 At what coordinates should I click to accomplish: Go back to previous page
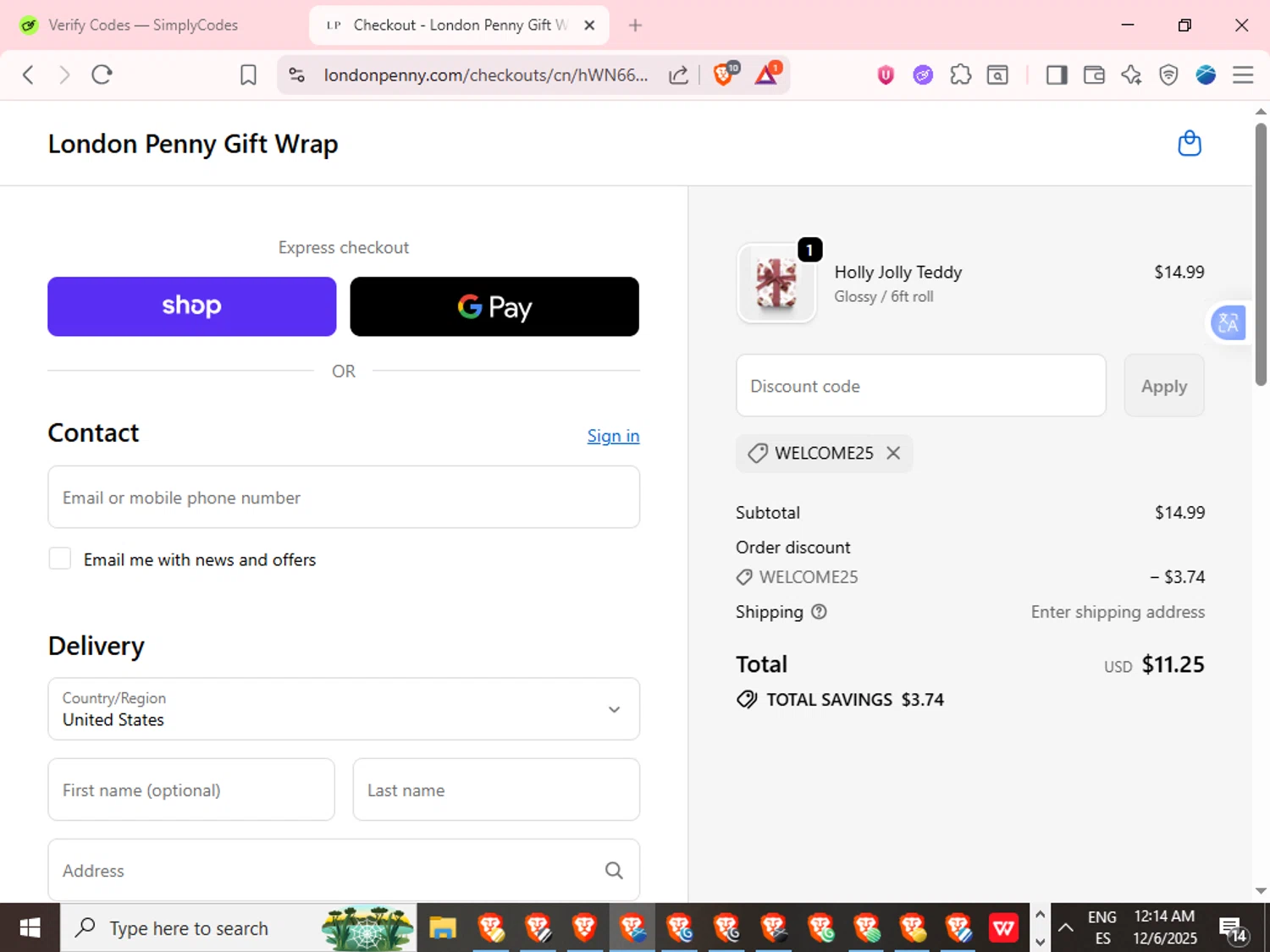[x=28, y=74]
